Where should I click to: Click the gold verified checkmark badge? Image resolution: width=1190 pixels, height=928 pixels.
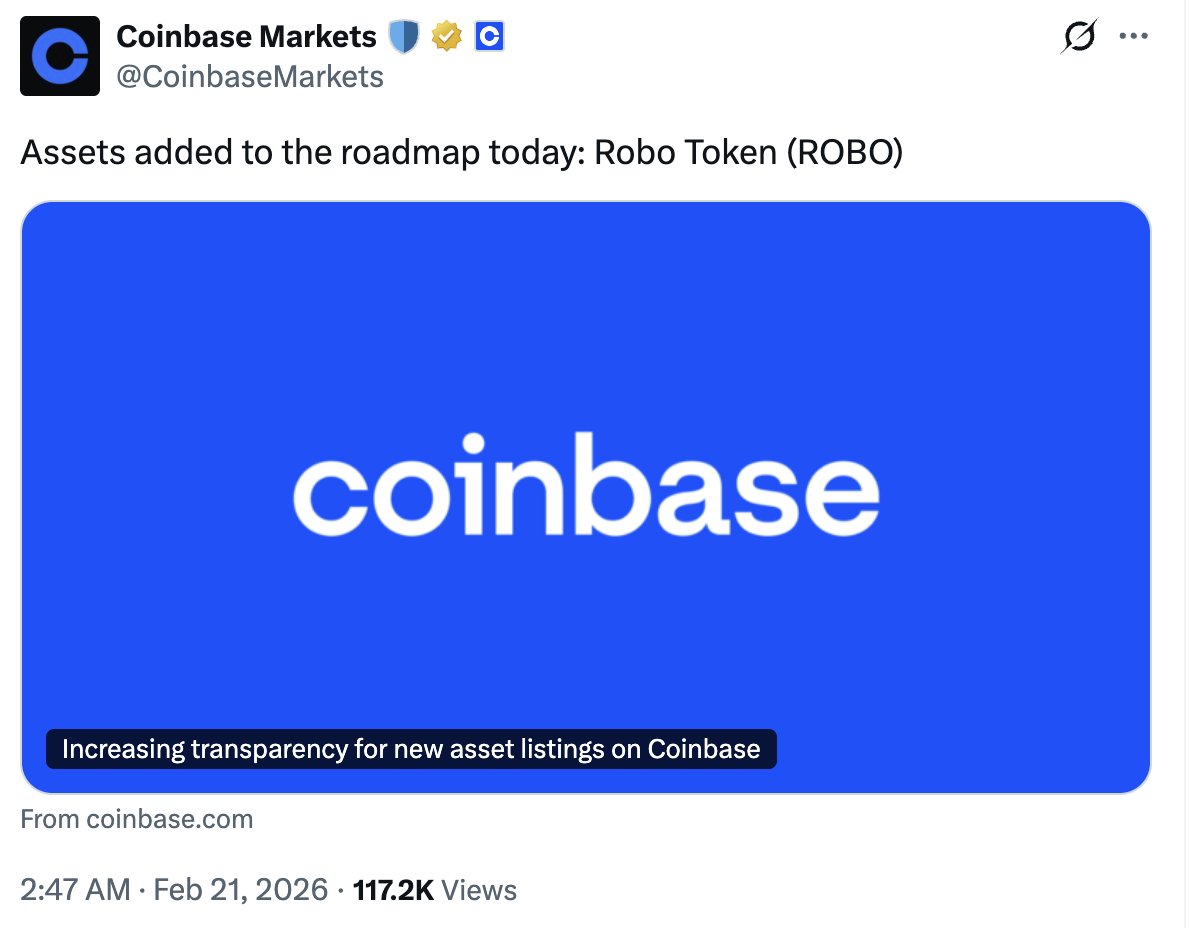coord(446,37)
